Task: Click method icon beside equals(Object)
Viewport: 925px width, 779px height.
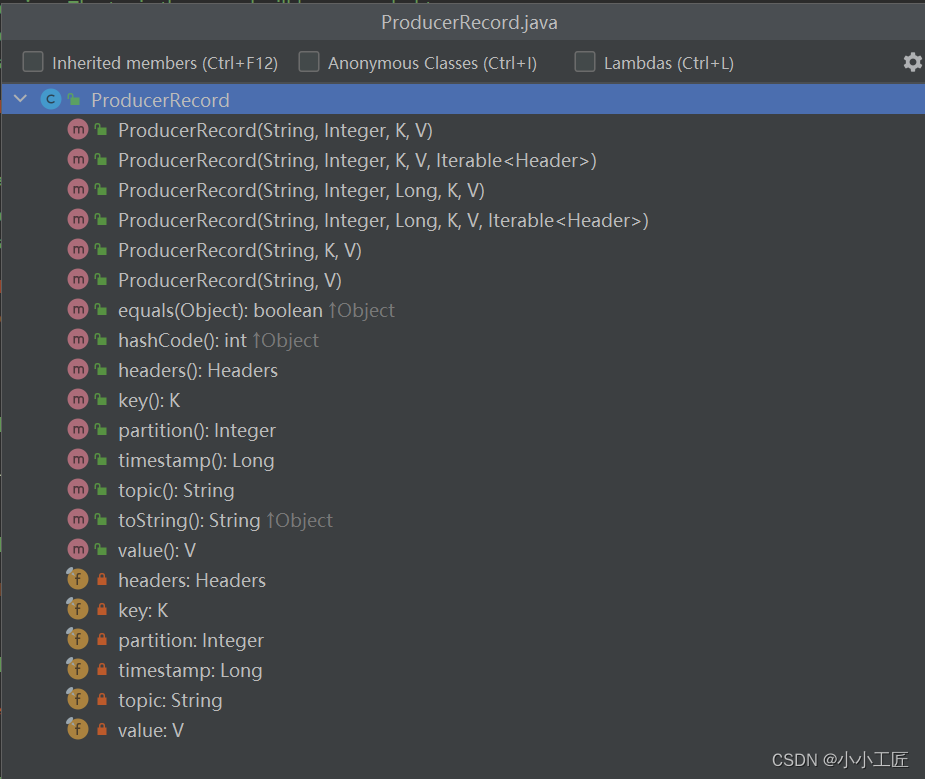Action: (x=78, y=309)
